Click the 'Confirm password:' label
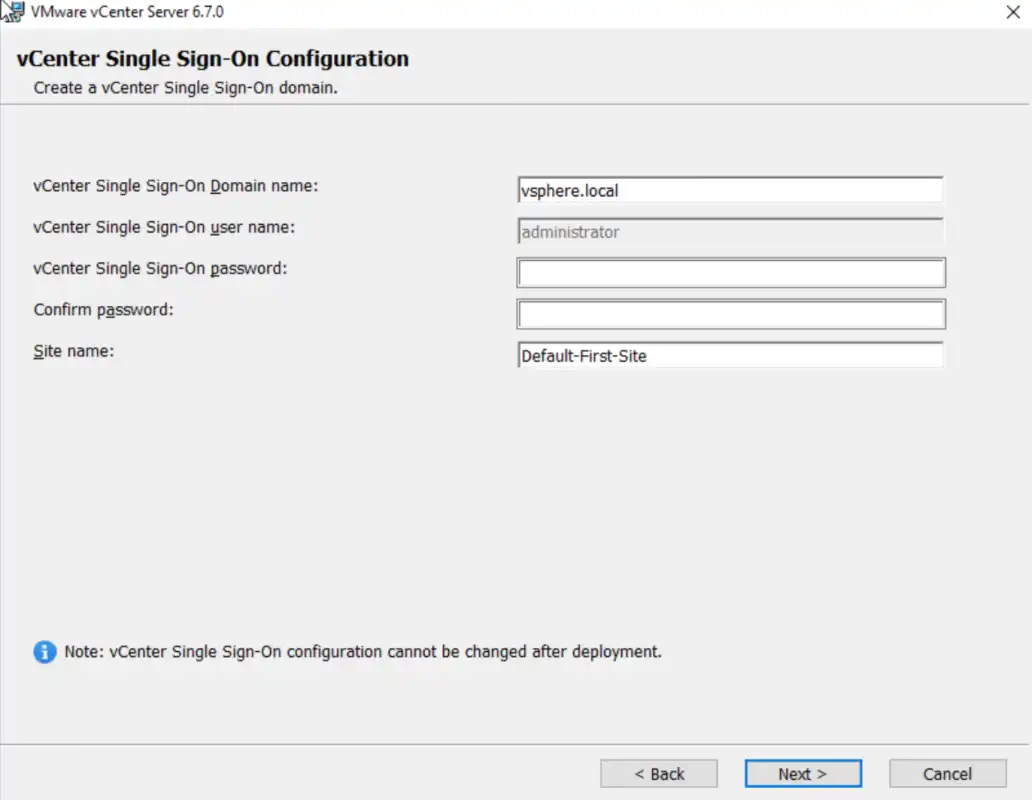The image size is (1032, 800). (103, 310)
